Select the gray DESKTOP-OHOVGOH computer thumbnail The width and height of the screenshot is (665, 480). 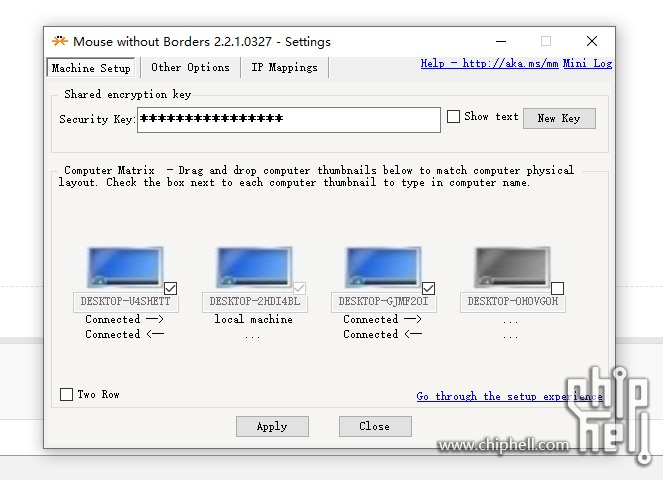(512, 268)
